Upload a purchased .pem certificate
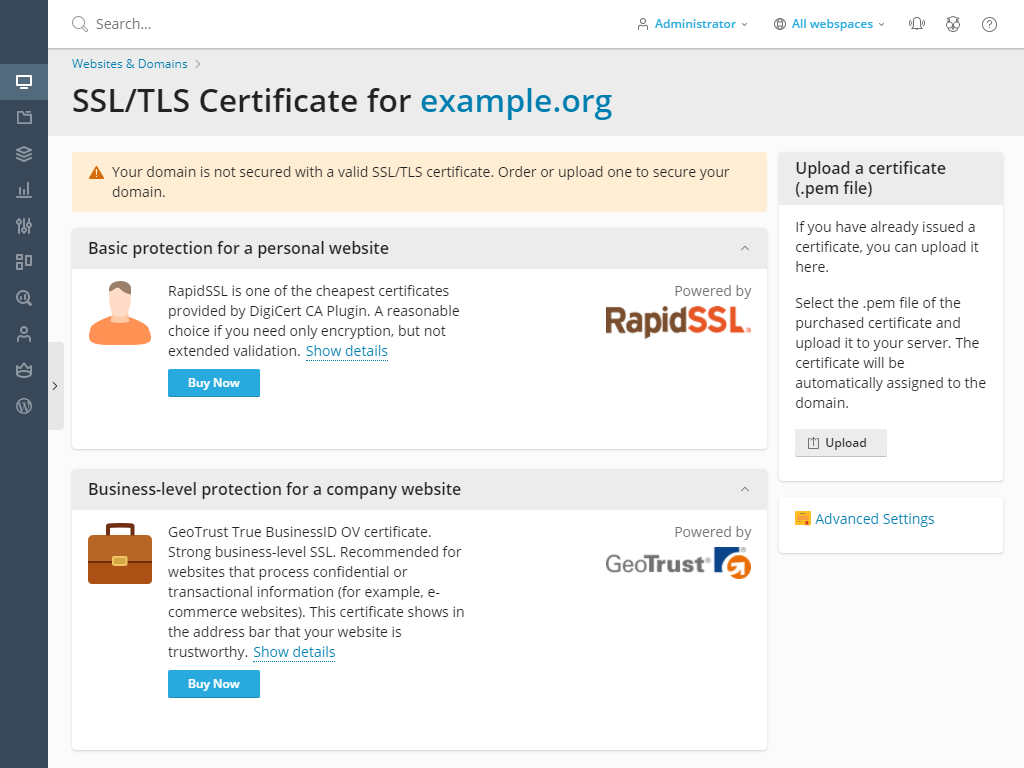Image resolution: width=1024 pixels, height=768 pixels. pos(840,442)
